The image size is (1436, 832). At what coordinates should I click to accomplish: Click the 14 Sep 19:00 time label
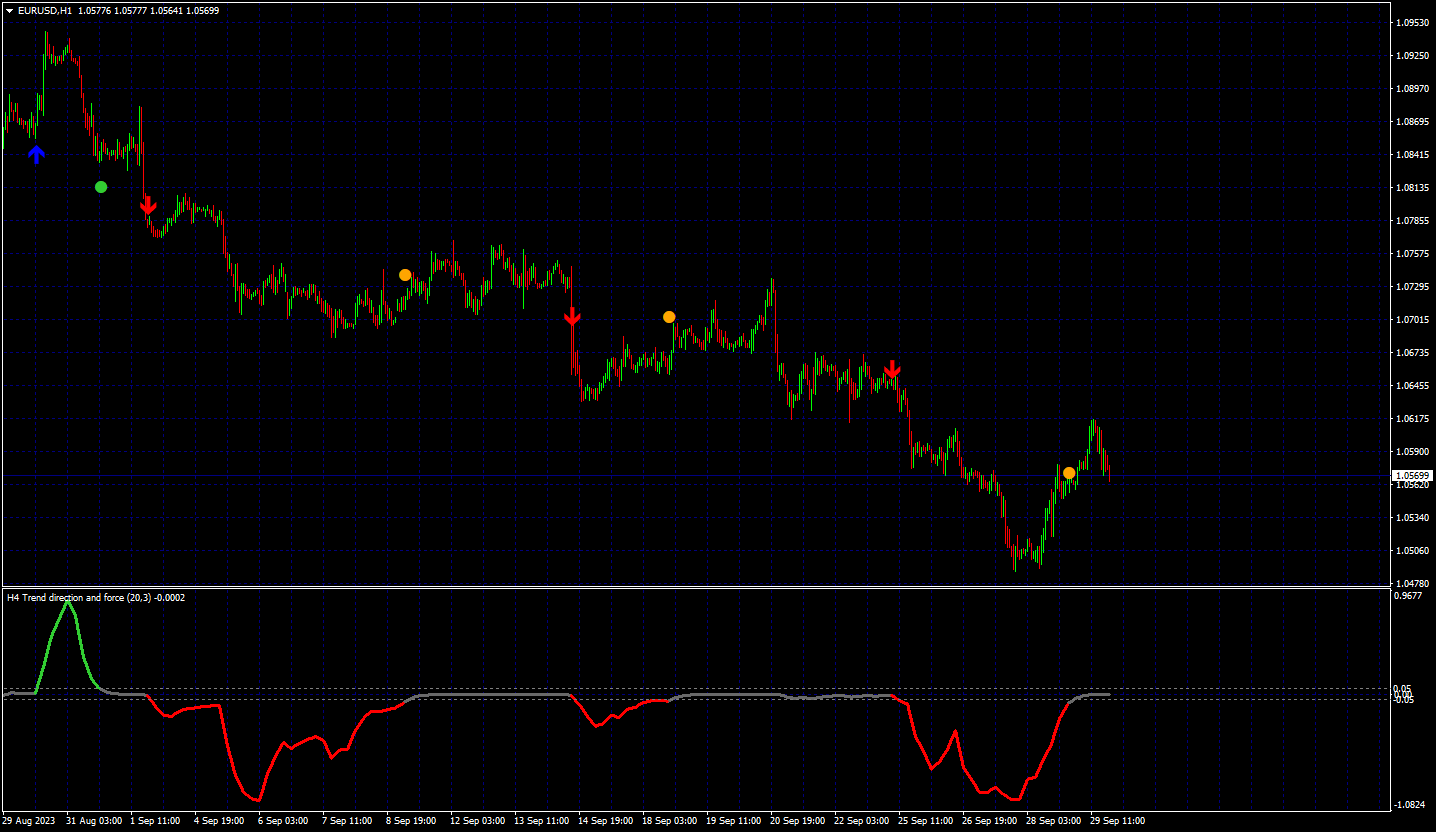(606, 820)
